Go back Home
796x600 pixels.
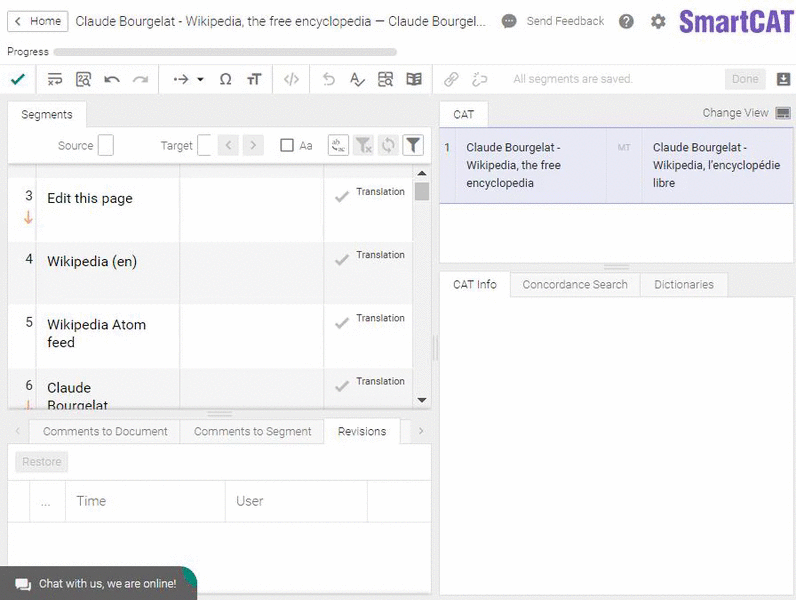(38, 21)
